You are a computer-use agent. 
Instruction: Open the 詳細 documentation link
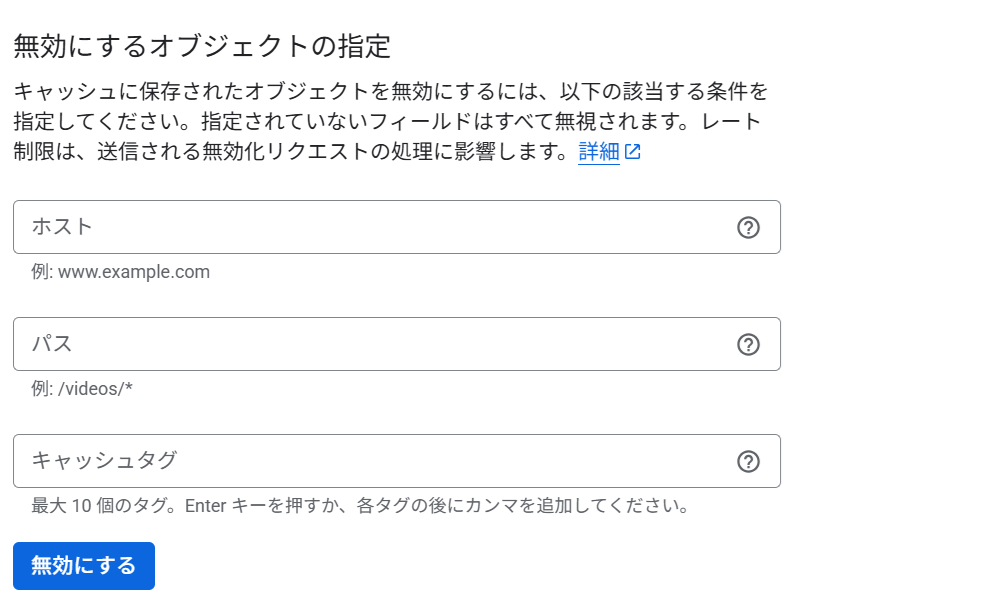(599, 152)
